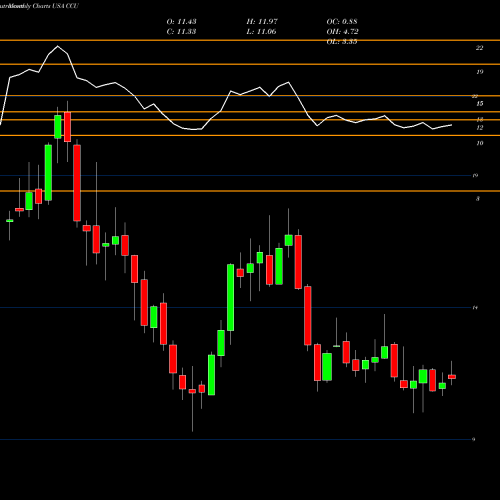Click the low value L: 11.06
Image resolution: width=500 pixels, height=500 pixels.
point(262,32)
